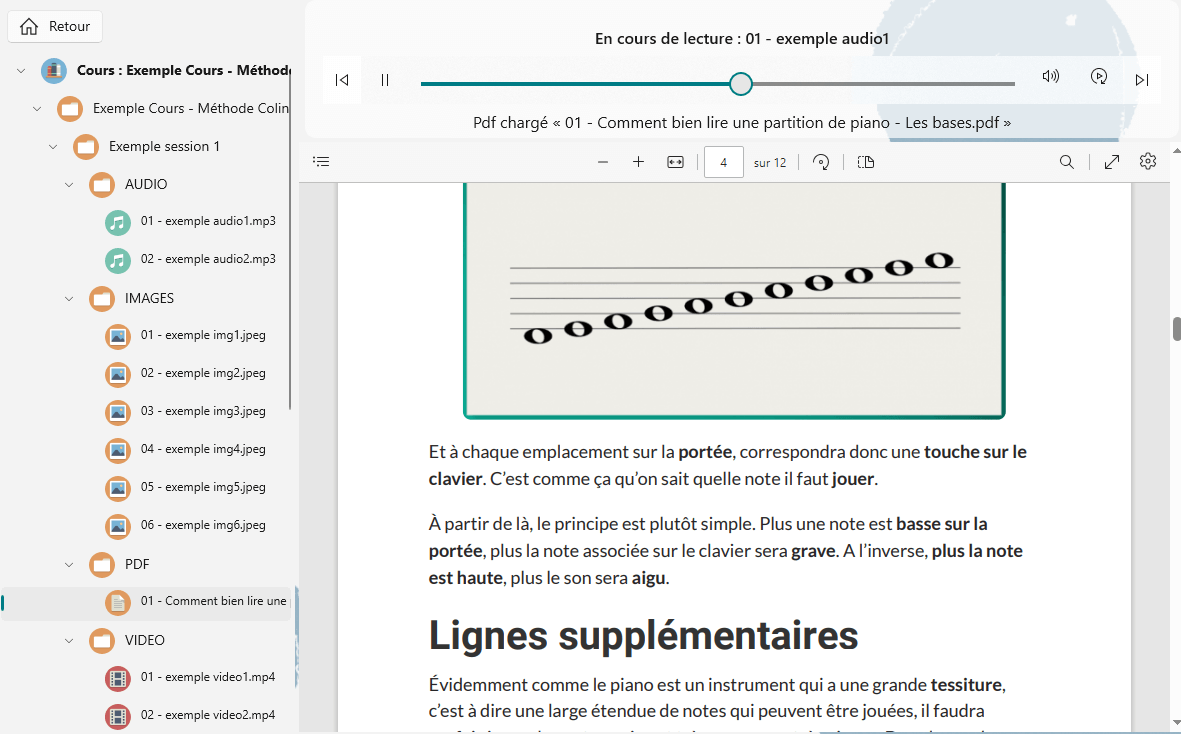Toggle the PDF sidebar outline
The image size is (1181, 734).
[x=322, y=162]
